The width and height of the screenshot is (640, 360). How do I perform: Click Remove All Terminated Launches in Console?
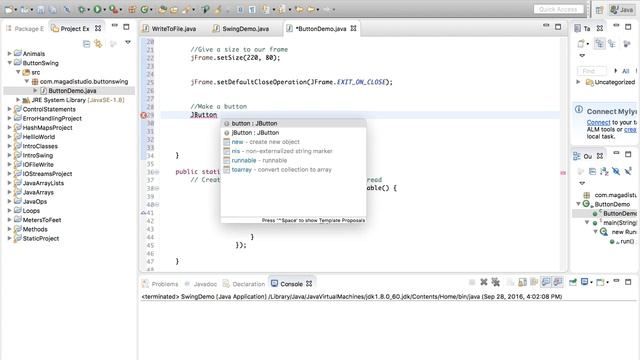pos(496,282)
